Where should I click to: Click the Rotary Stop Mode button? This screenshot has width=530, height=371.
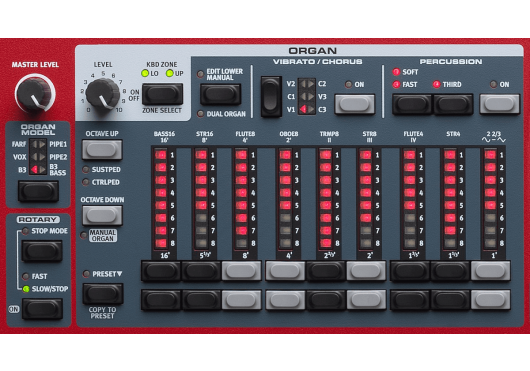(42, 251)
